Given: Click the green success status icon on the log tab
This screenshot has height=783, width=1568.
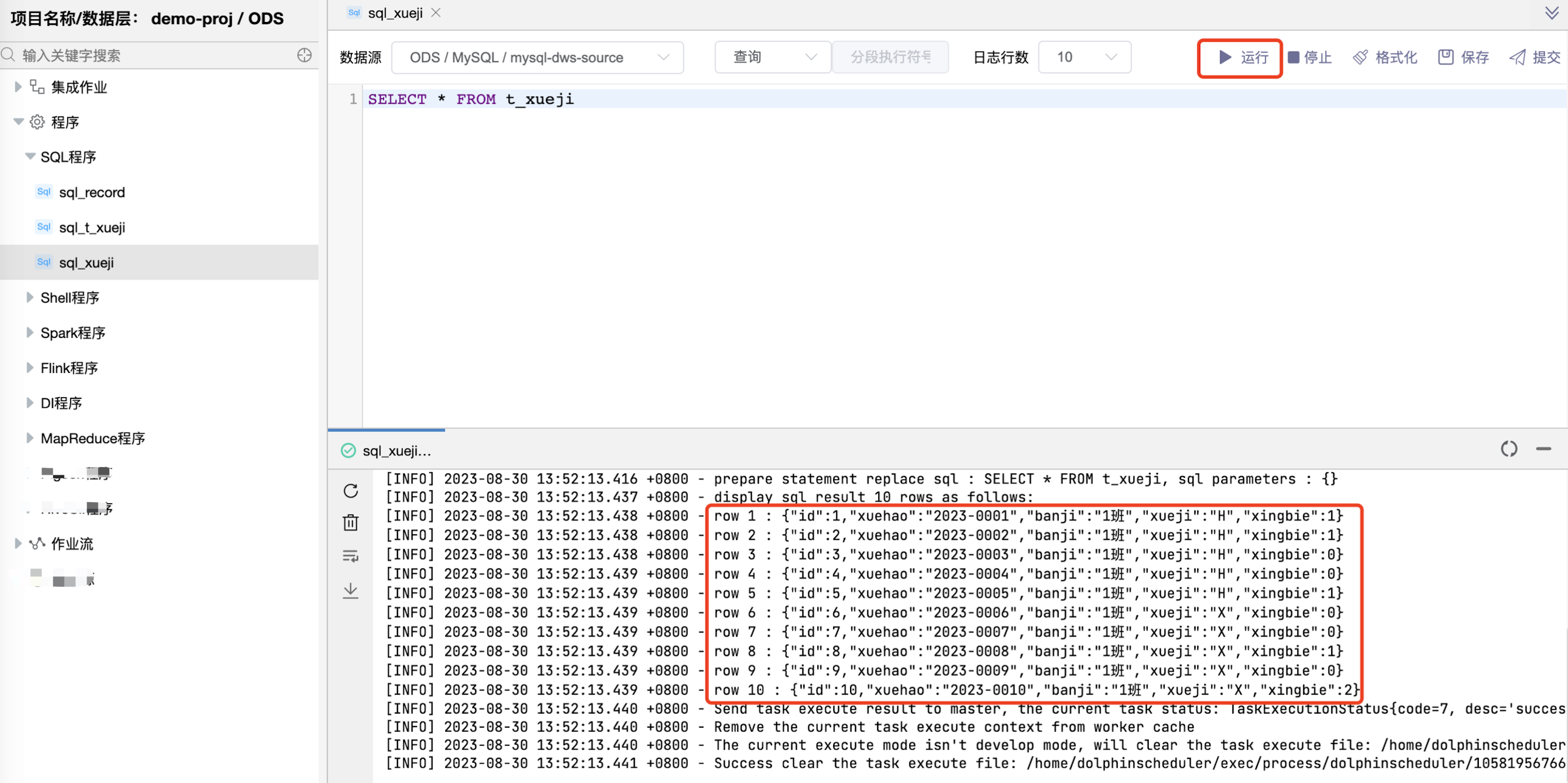Looking at the screenshot, I should [347, 451].
